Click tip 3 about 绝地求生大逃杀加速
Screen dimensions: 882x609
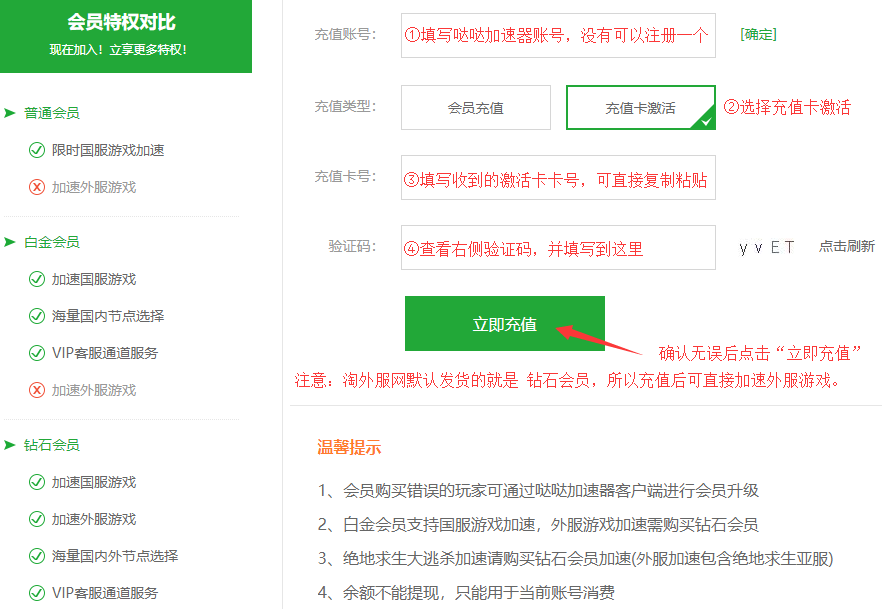pyautogui.click(x=575, y=558)
